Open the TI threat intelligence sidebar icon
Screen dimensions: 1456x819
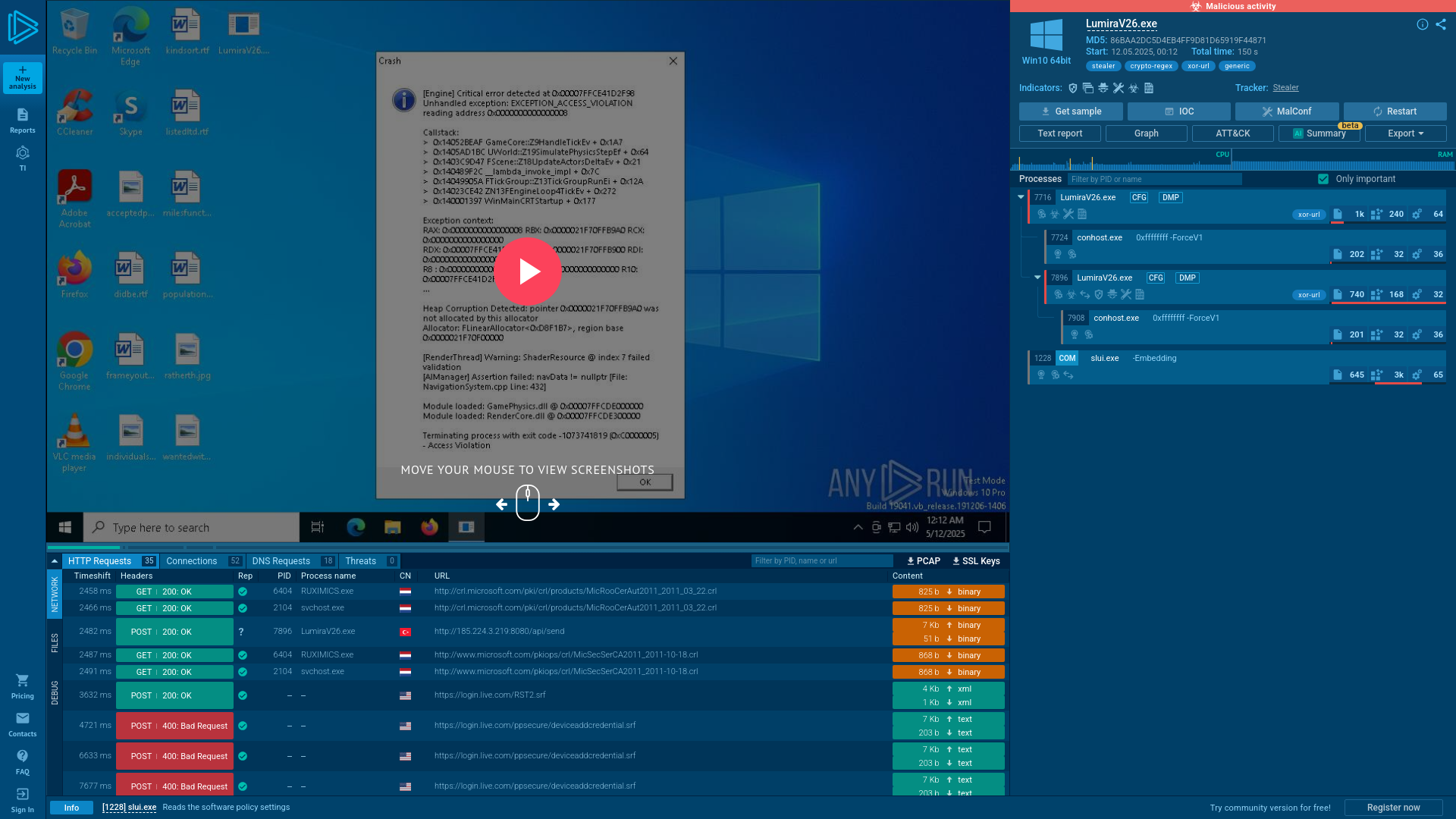pyautogui.click(x=23, y=158)
